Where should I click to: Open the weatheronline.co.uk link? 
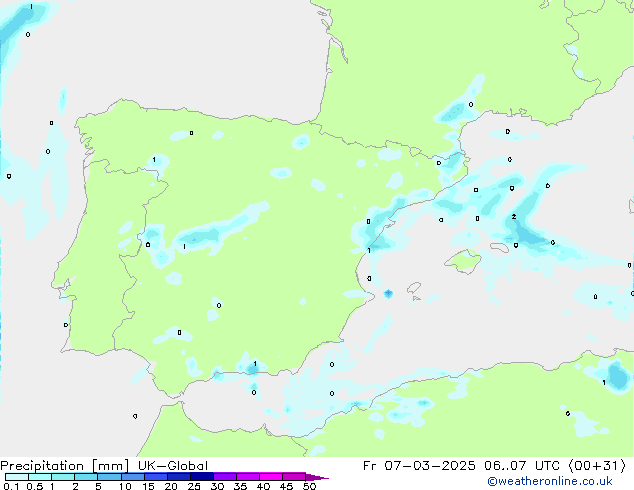click(x=550, y=481)
